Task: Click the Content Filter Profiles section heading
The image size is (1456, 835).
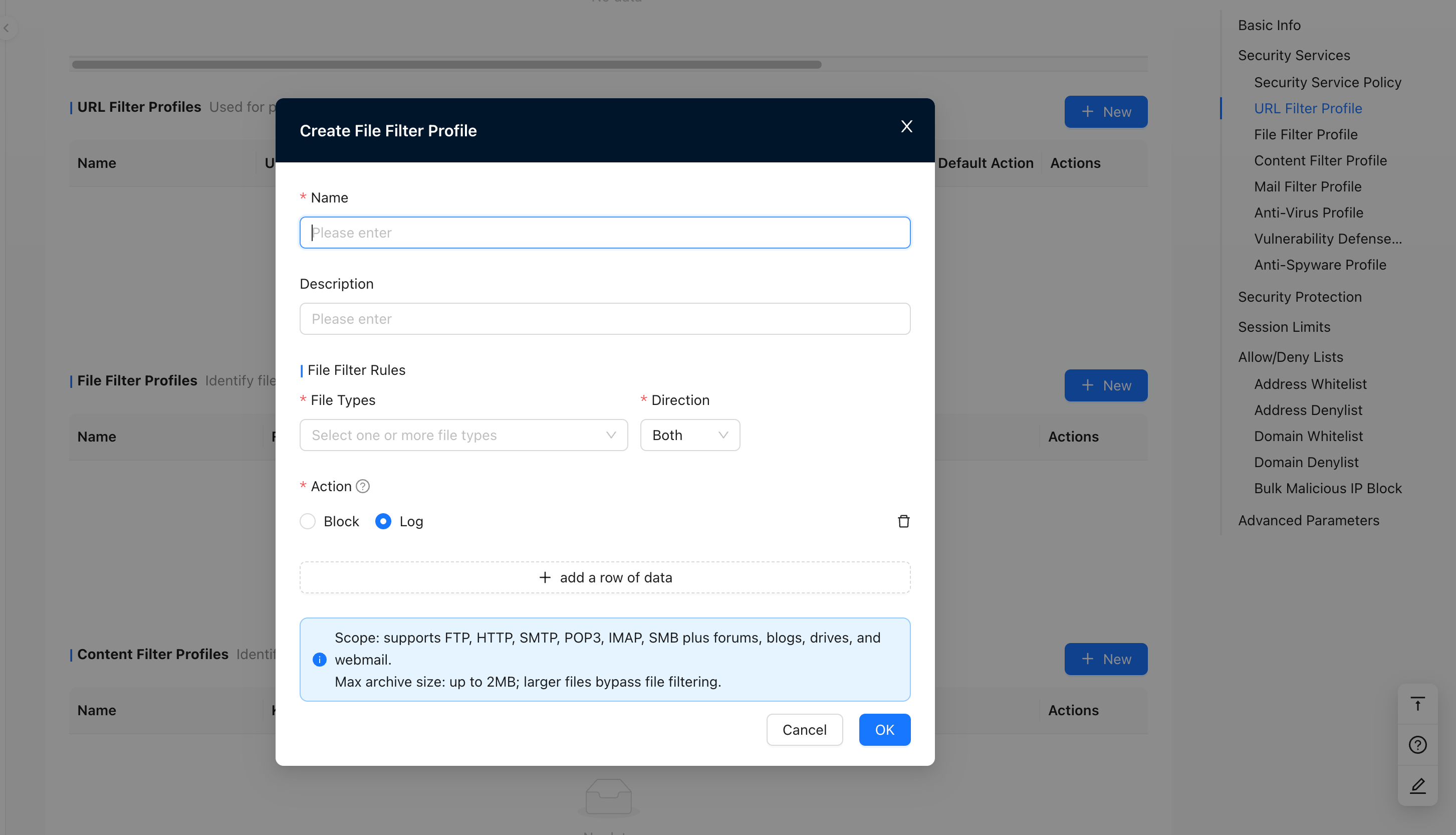Action: [152, 655]
